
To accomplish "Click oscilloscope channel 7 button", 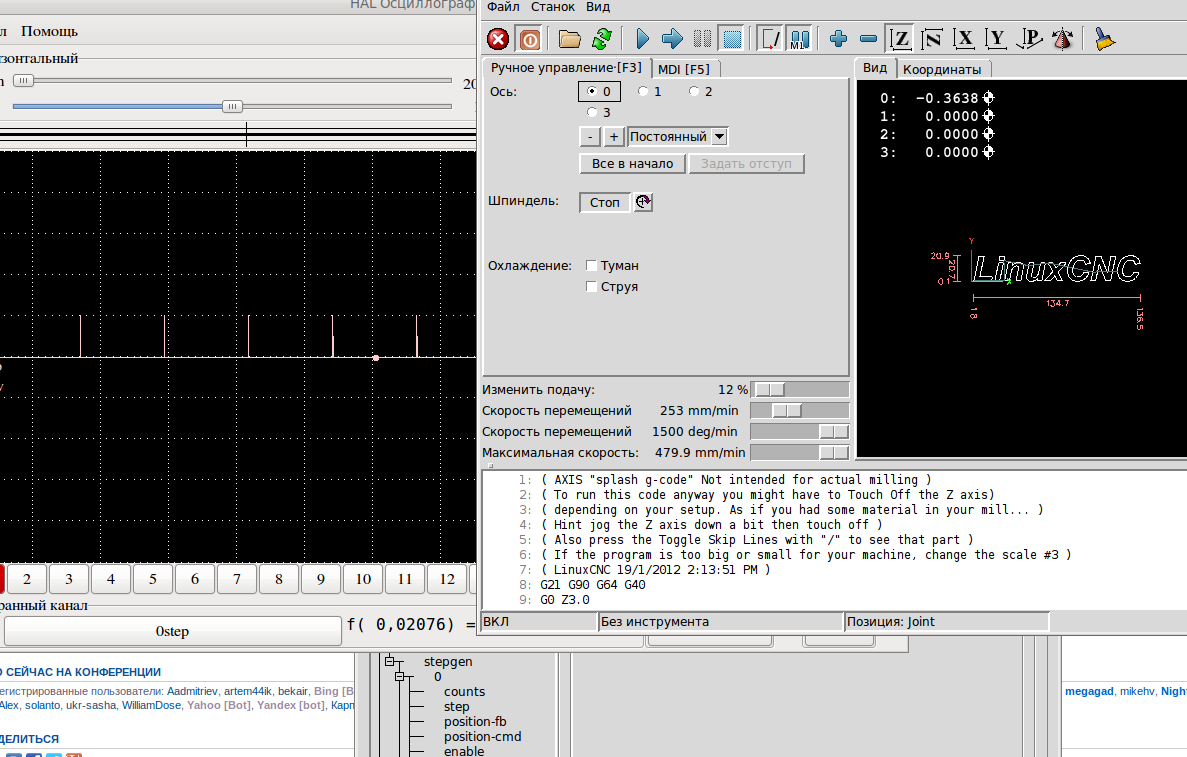I will (237, 579).
